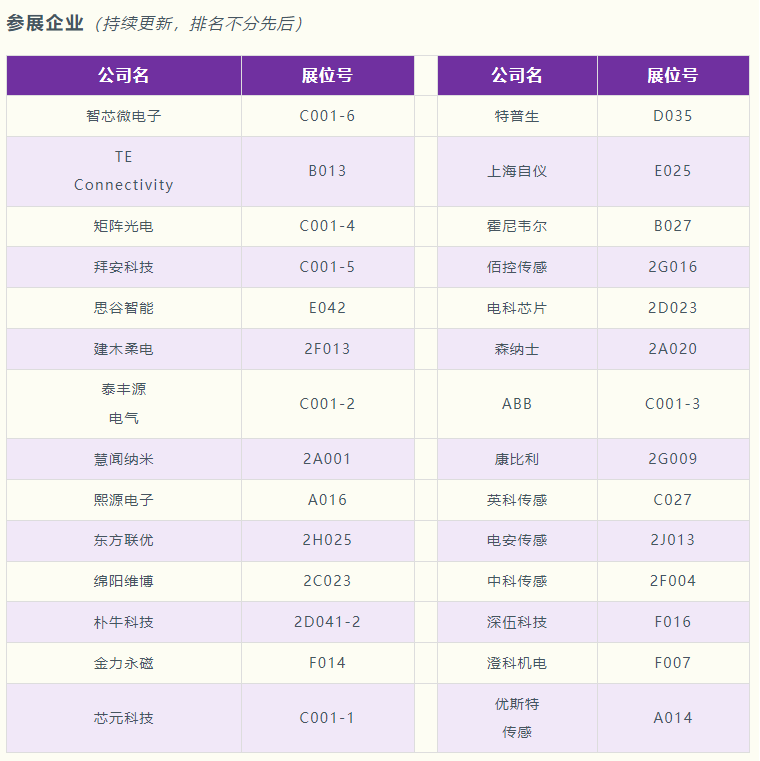The image size is (760, 761).
Task: Click the 优斯特 传感 cell
Action: [517, 718]
